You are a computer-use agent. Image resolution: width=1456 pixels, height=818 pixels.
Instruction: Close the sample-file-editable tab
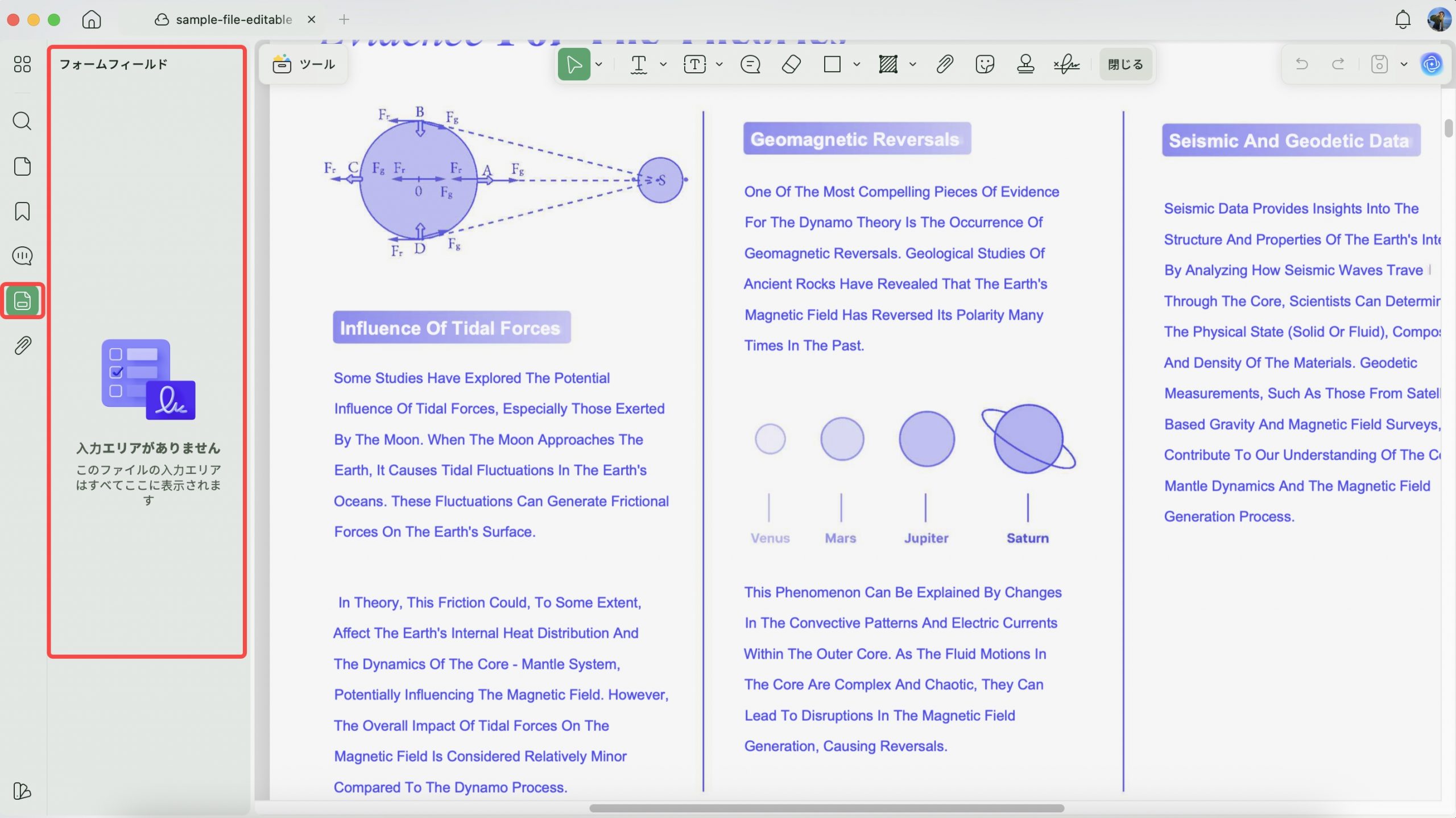(312, 19)
